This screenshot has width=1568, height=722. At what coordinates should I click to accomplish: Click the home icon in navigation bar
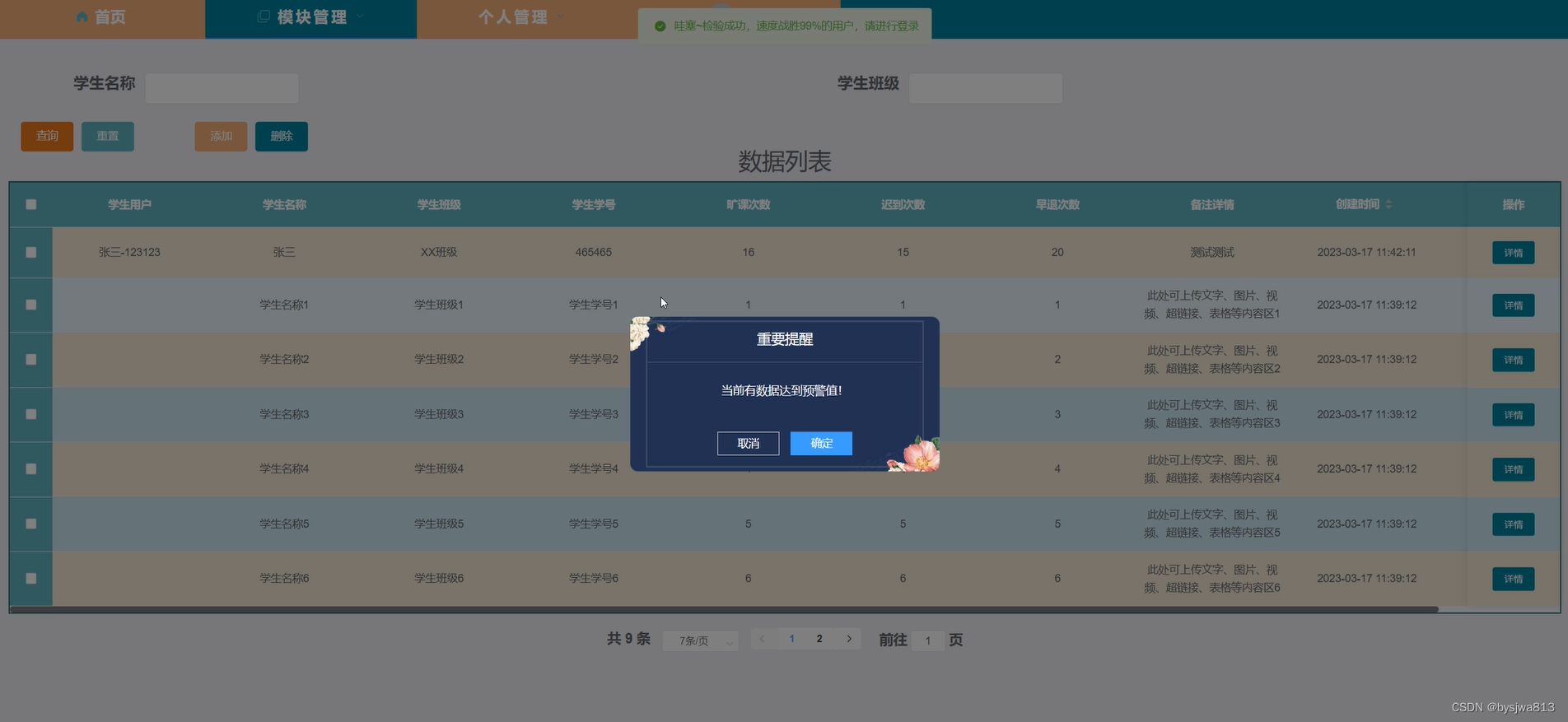click(82, 17)
